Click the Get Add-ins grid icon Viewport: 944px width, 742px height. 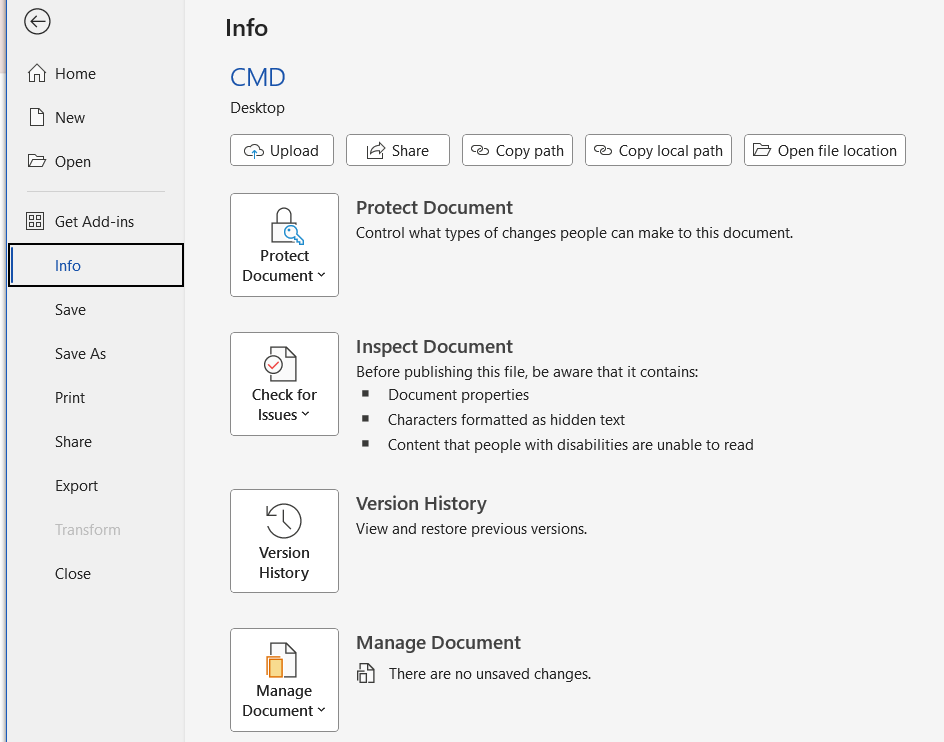[x=36, y=222]
